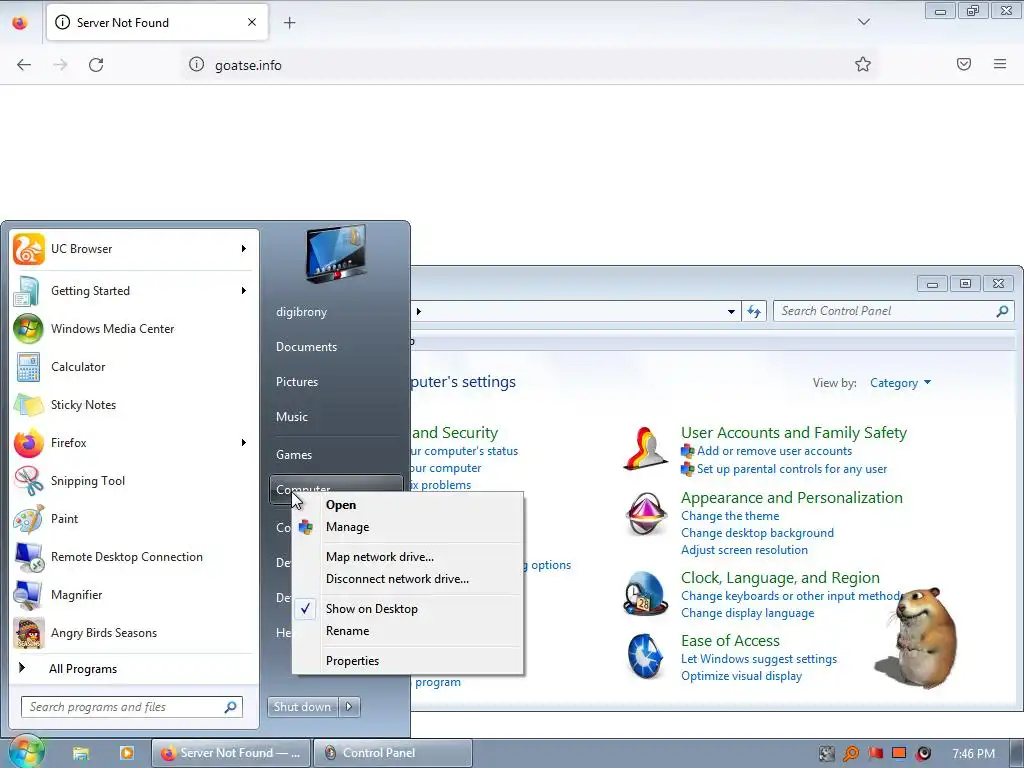The image size is (1024, 768).
Task: Open the Control Panel address bar dropdown arrow
Action: click(x=731, y=312)
